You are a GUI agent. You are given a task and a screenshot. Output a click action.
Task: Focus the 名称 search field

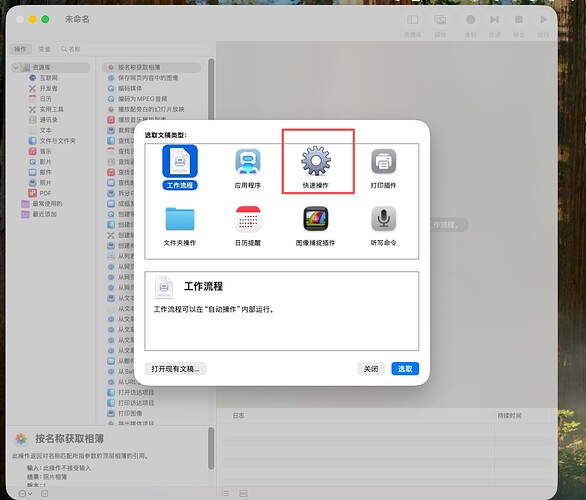(135, 49)
